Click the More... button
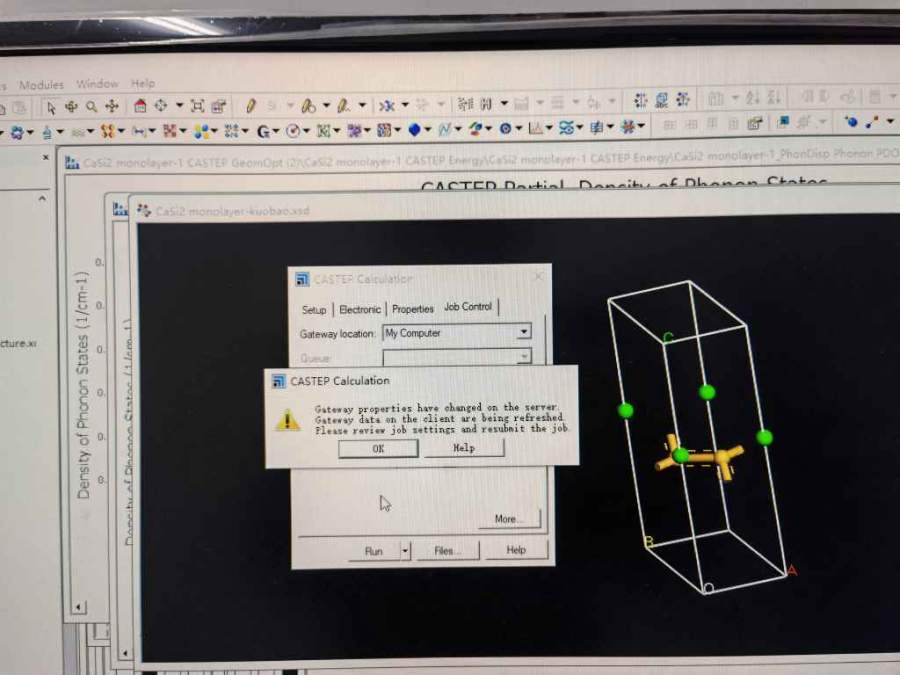The width and height of the screenshot is (900, 675). (x=509, y=519)
